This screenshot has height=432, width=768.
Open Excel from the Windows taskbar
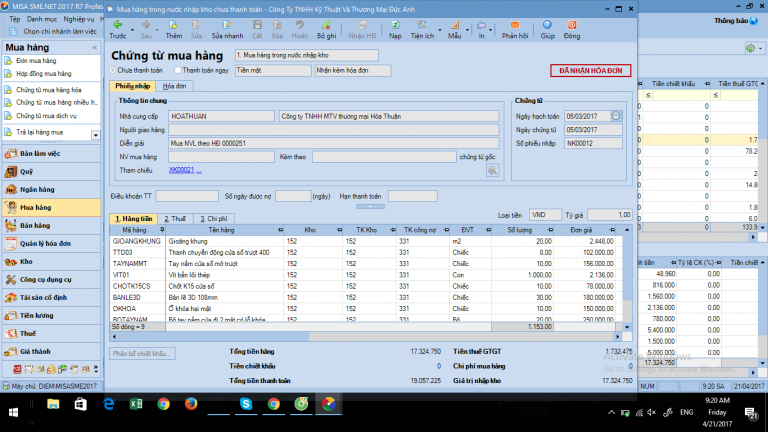click(136, 404)
